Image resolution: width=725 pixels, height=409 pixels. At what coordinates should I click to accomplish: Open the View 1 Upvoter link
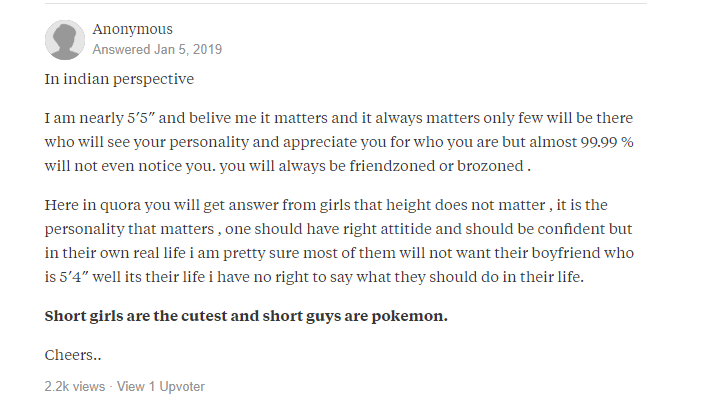pos(161,386)
